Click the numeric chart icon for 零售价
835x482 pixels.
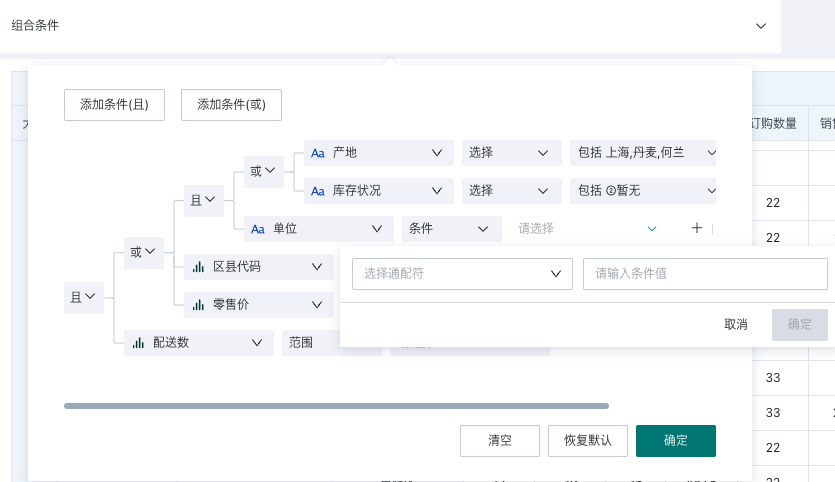click(x=198, y=304)
